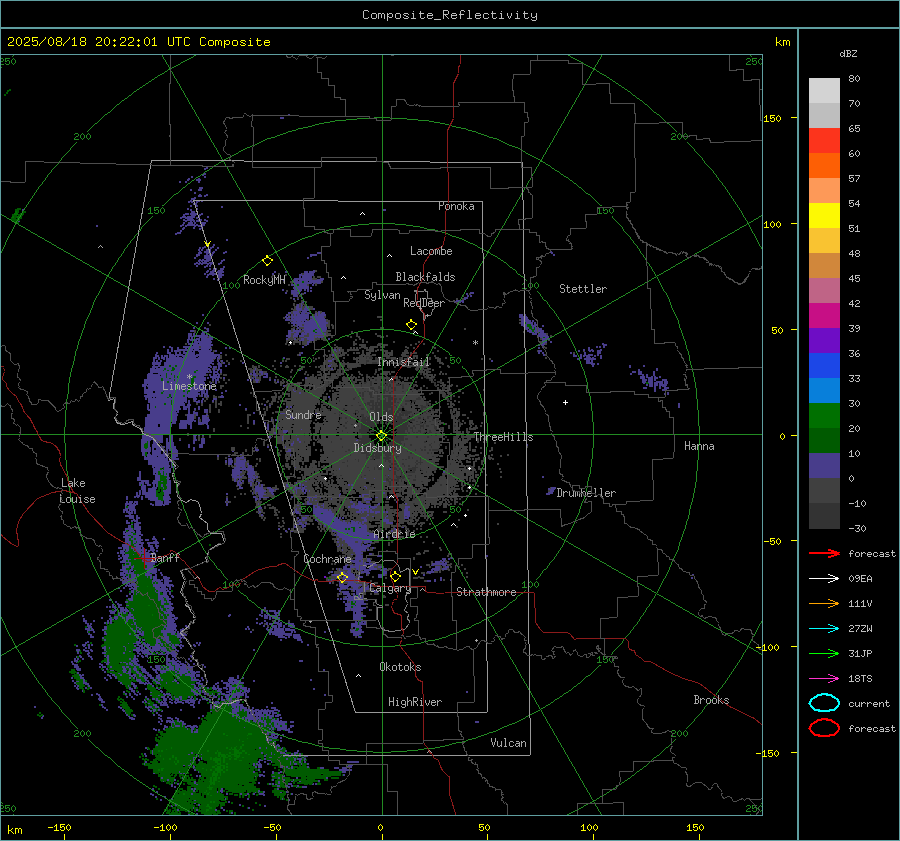Viewport: 900px width, 841px height.
Task: Click the red forecast ellipse legend icon
Action: 824,728
